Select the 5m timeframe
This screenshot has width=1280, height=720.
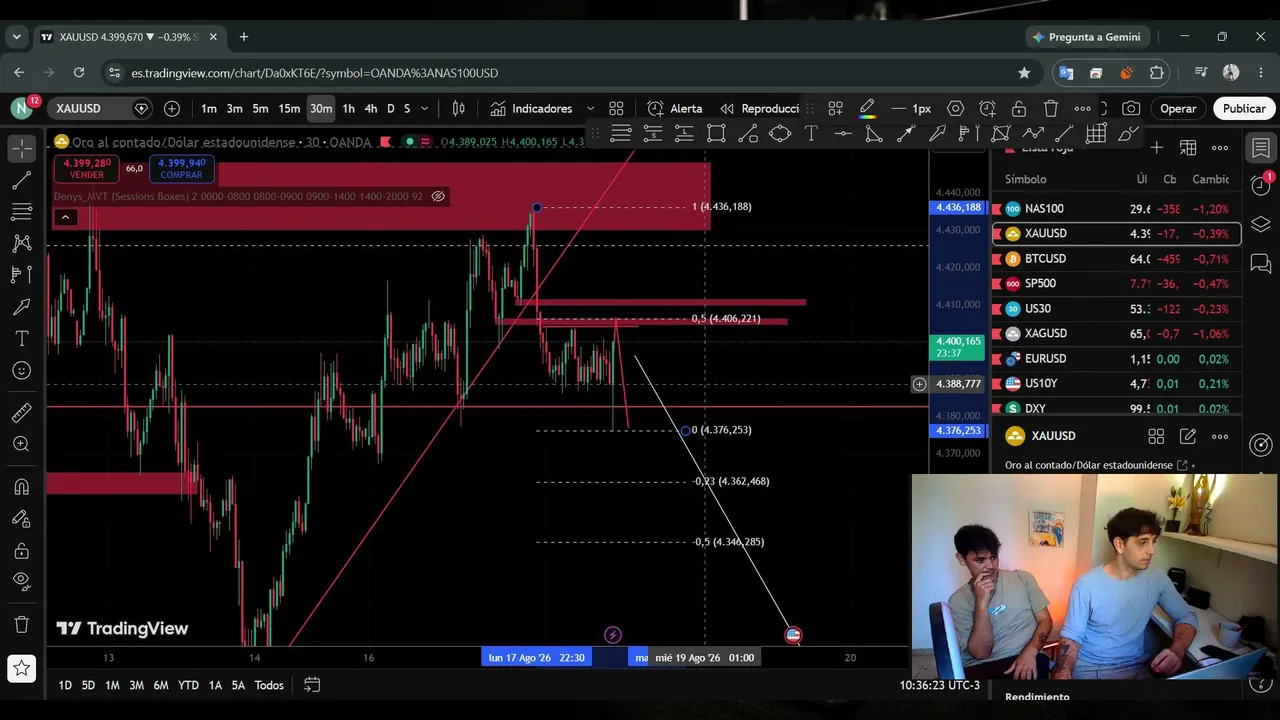tap(260, 108)
